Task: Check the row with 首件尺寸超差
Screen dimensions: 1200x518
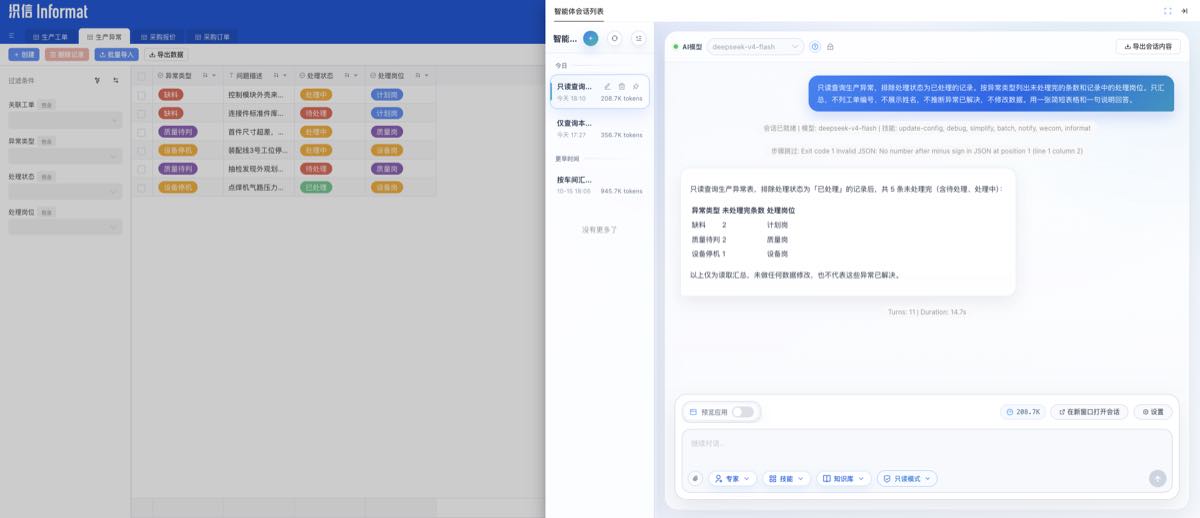Action: (142, 131)
